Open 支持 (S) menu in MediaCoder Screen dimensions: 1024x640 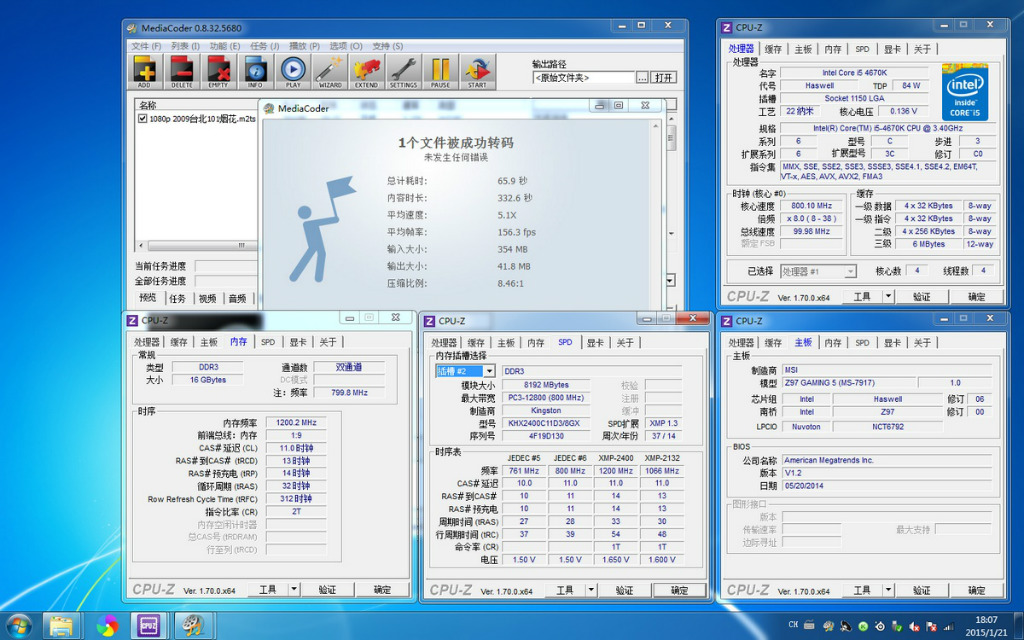[387, 46]
